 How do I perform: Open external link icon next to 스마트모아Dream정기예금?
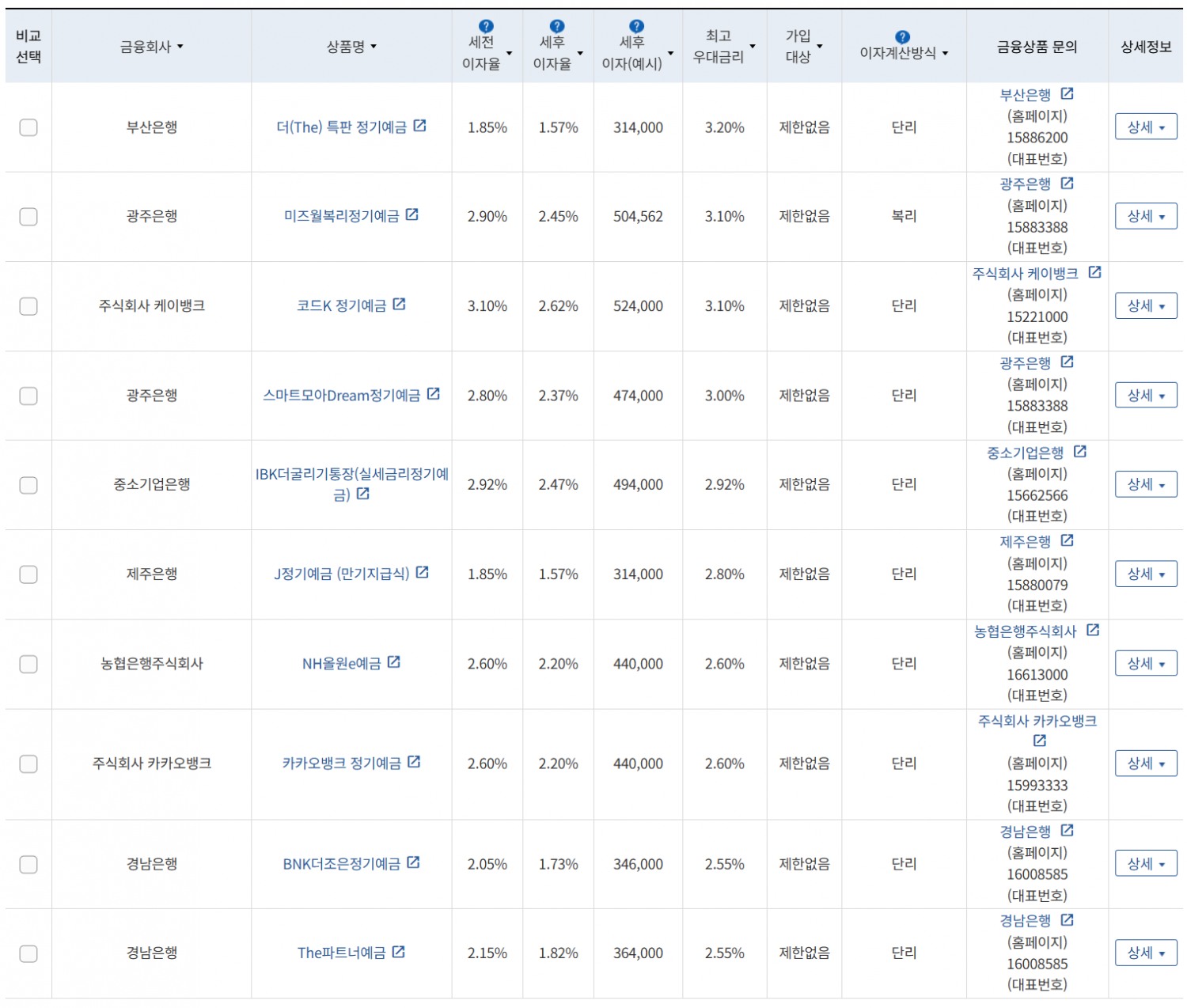(433, 394)
